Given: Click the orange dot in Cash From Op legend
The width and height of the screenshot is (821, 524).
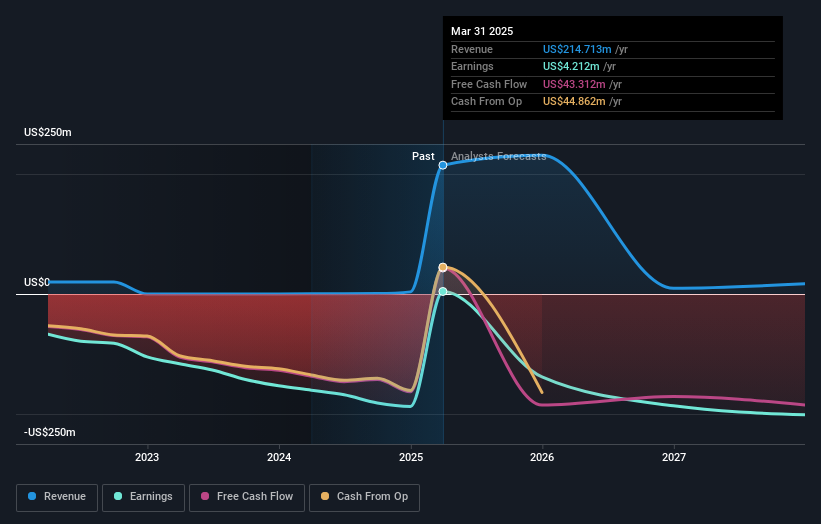Looking at the screenshot, I should [x=325, y=496].
